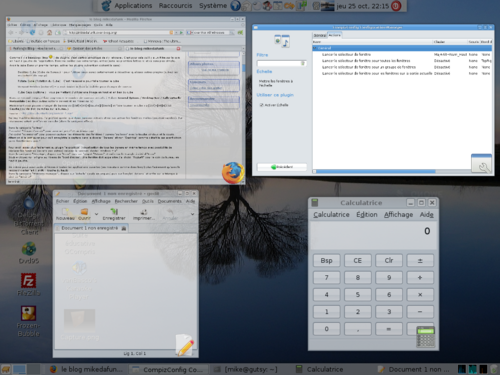500x375 pixels.
Task: Open the Affichage menu in calculator
Action: (398, 215)
